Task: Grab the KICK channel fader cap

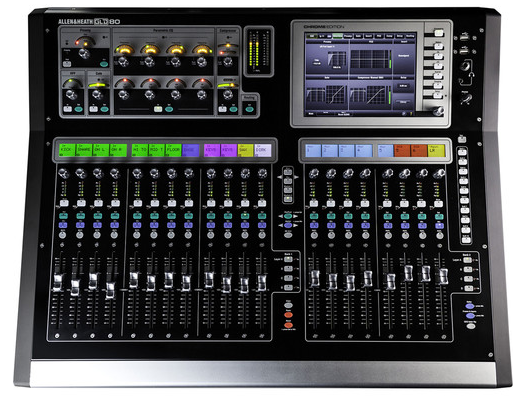Action: (58, 283)
